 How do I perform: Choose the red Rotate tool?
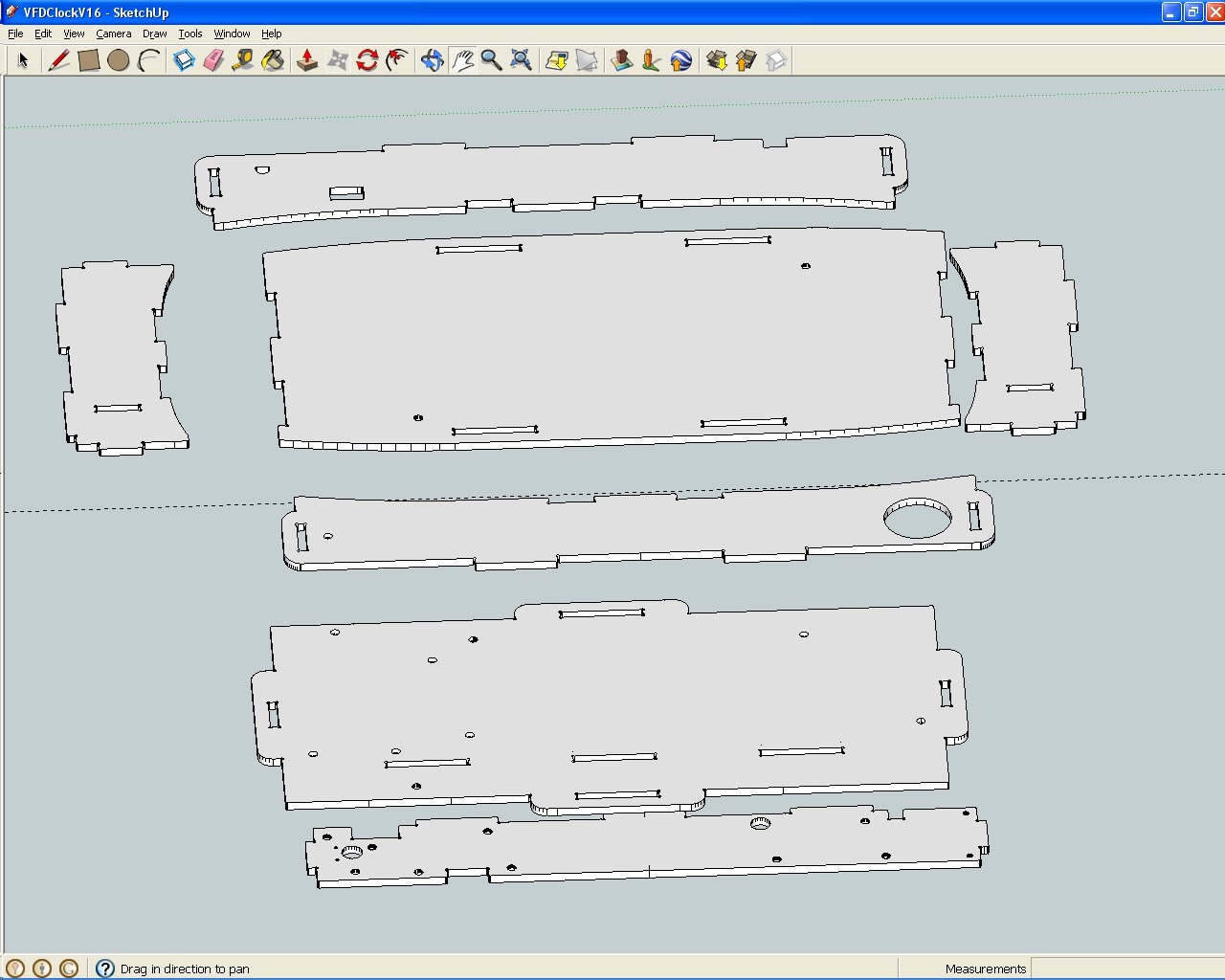[x=367, y=60]
